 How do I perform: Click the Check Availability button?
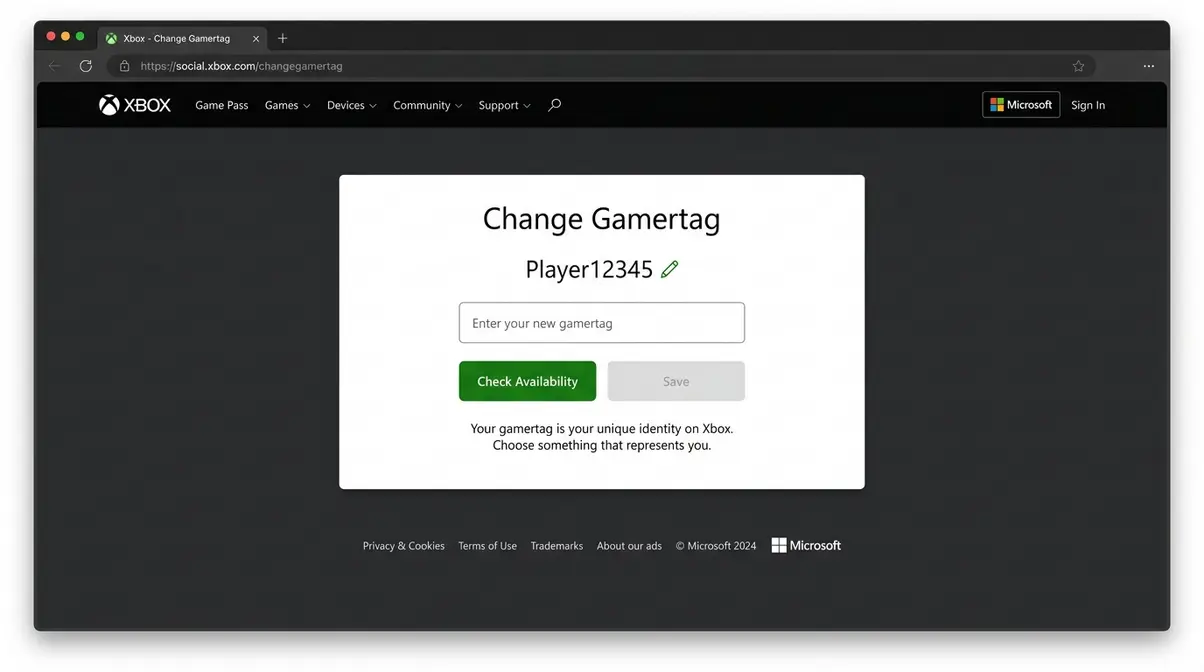tap(527, 381)
